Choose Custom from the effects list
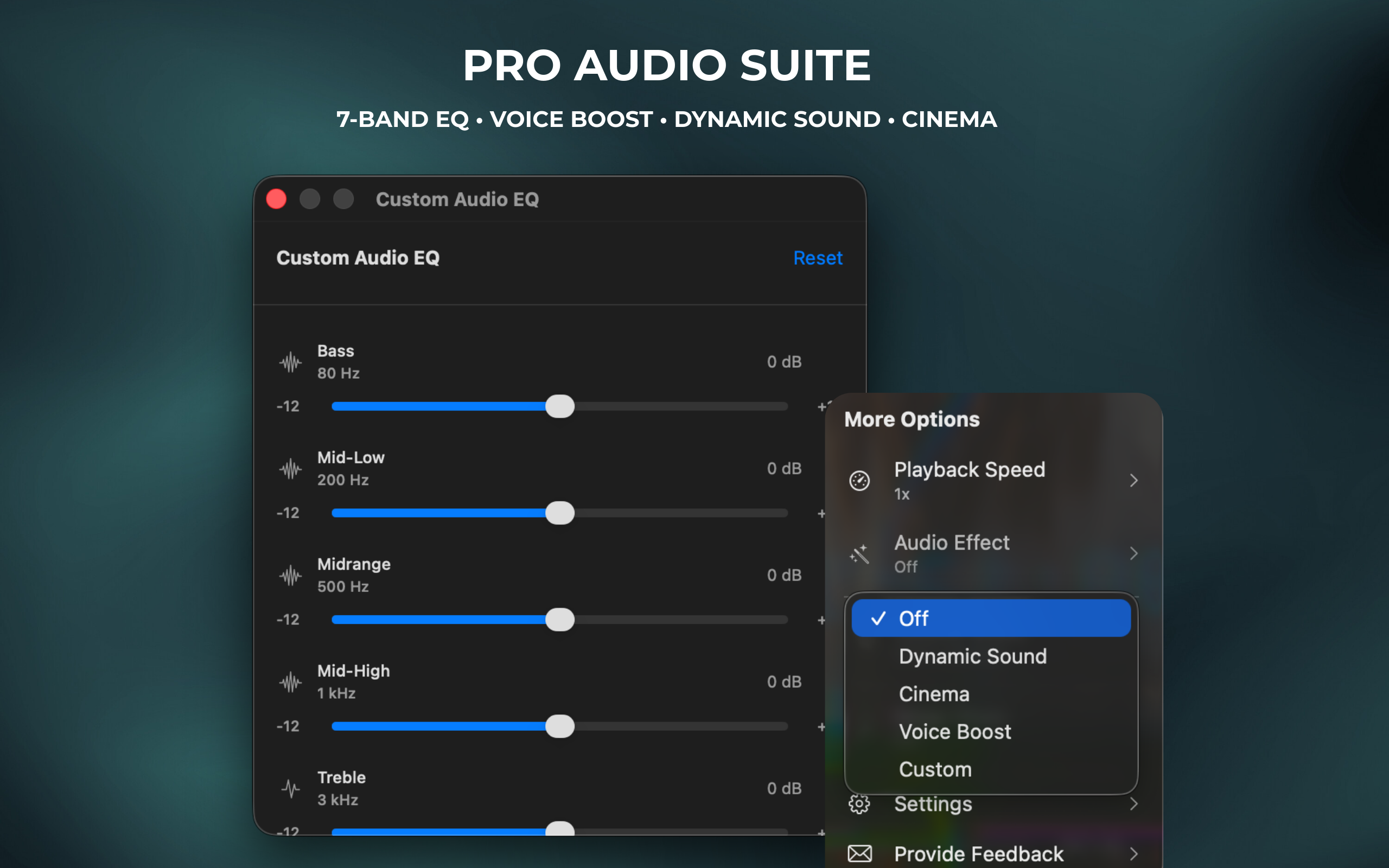This screenshot has height=868, width=1389. point(935,769)
